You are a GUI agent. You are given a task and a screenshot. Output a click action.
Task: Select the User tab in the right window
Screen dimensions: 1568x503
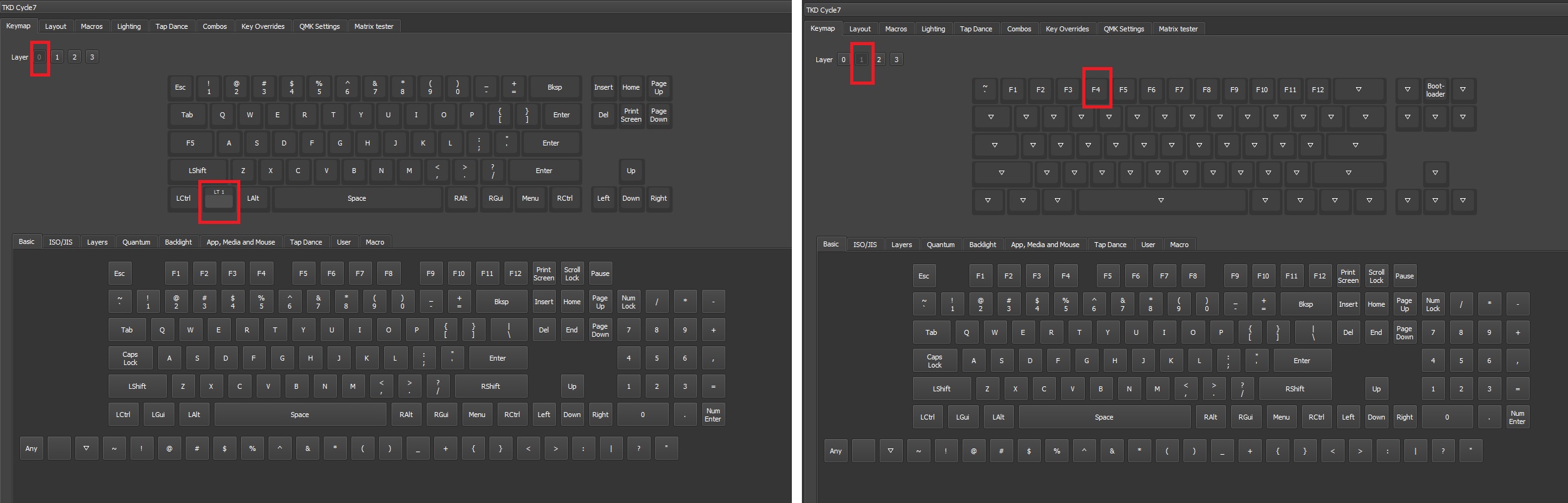tap(1148, 245)
